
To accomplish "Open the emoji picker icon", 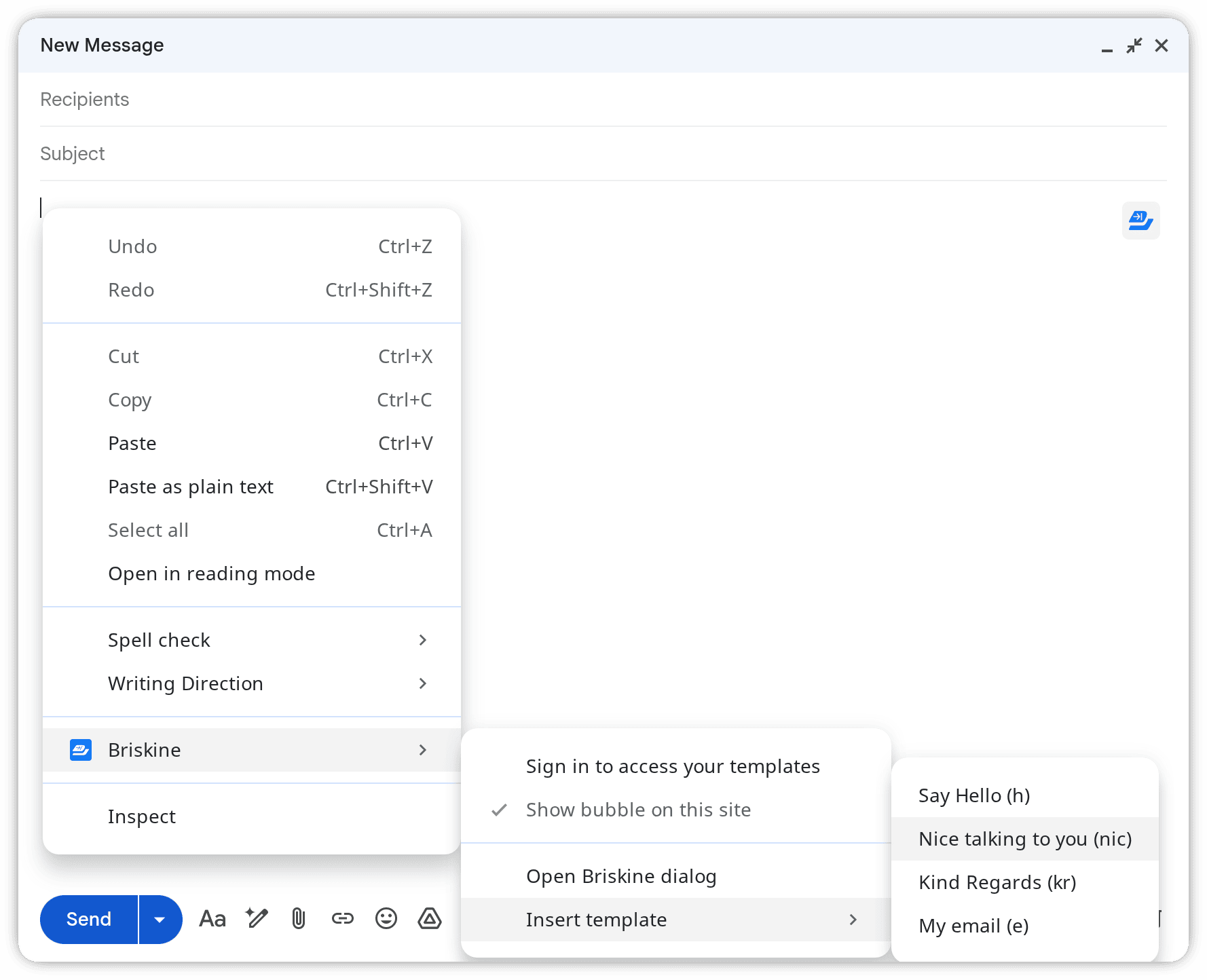I will tap(386, 919).
